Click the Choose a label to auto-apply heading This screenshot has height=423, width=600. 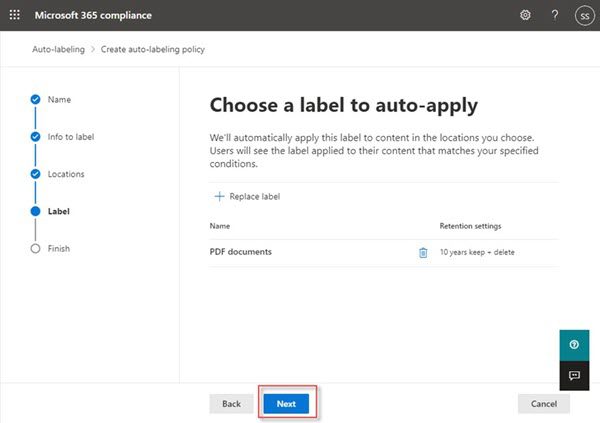click(x=344, y=105)
